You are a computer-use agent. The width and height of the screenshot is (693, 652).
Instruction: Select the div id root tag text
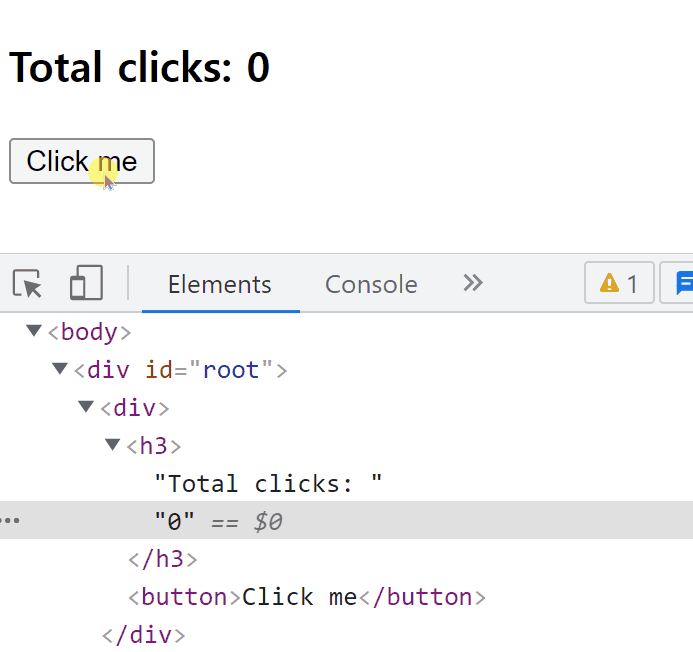click(181, 370)
